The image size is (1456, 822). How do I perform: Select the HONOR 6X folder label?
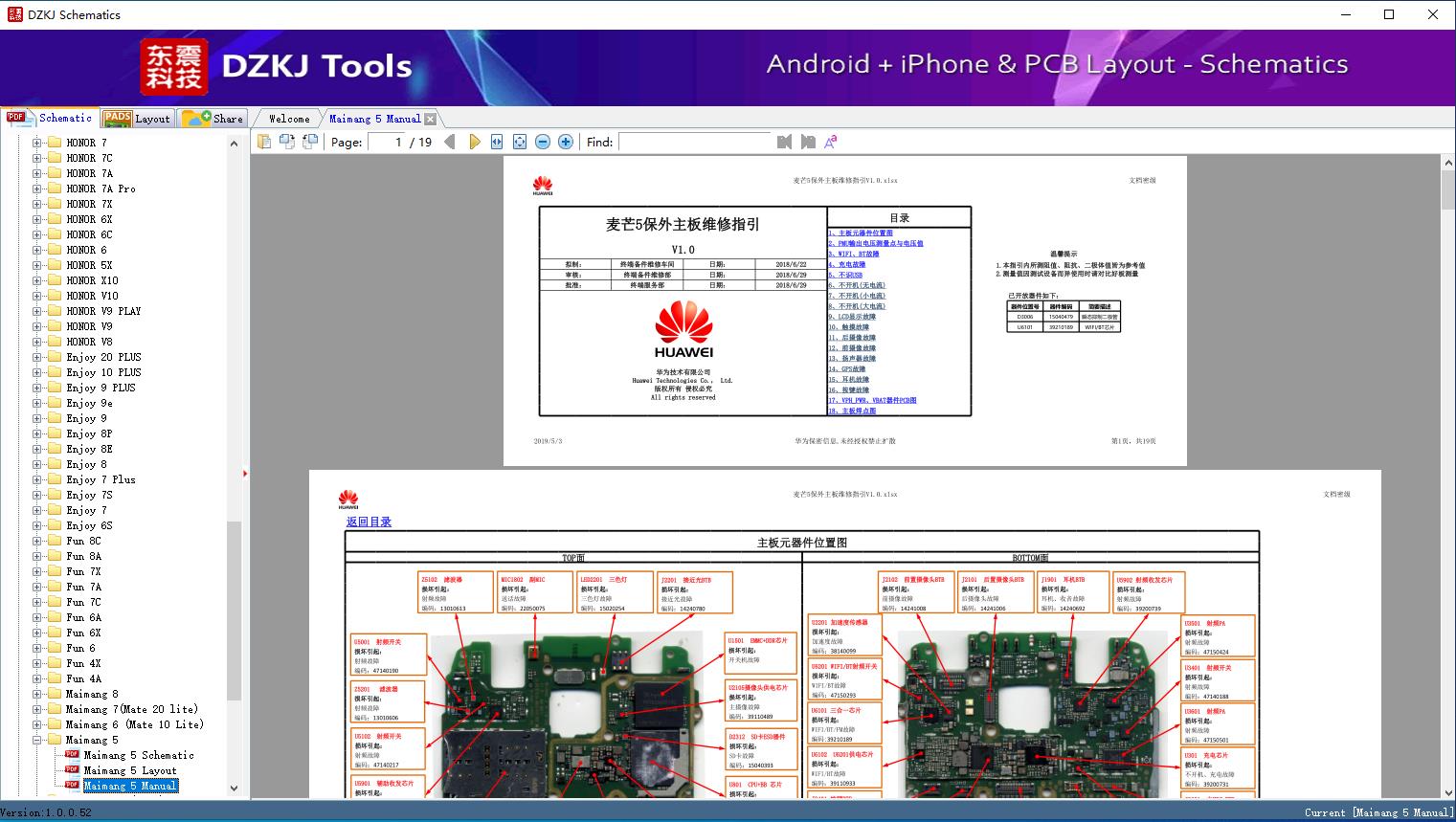pos(89,219)
